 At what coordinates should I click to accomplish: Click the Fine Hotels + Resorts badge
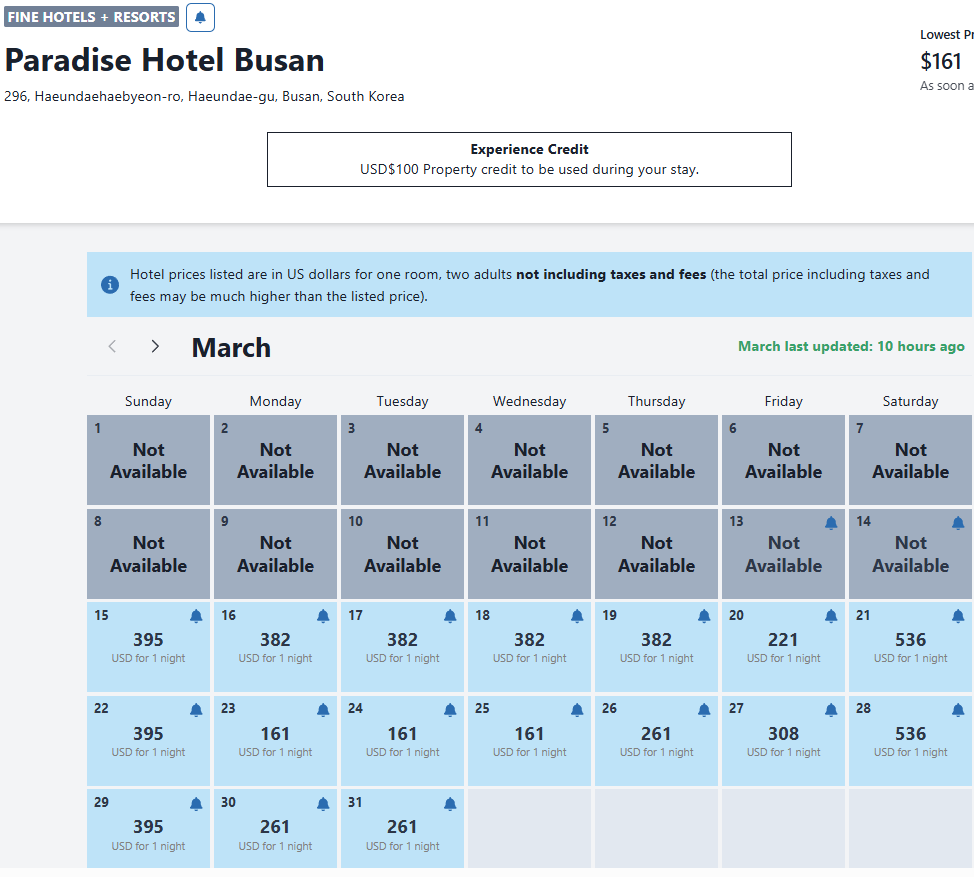point(91,17)
